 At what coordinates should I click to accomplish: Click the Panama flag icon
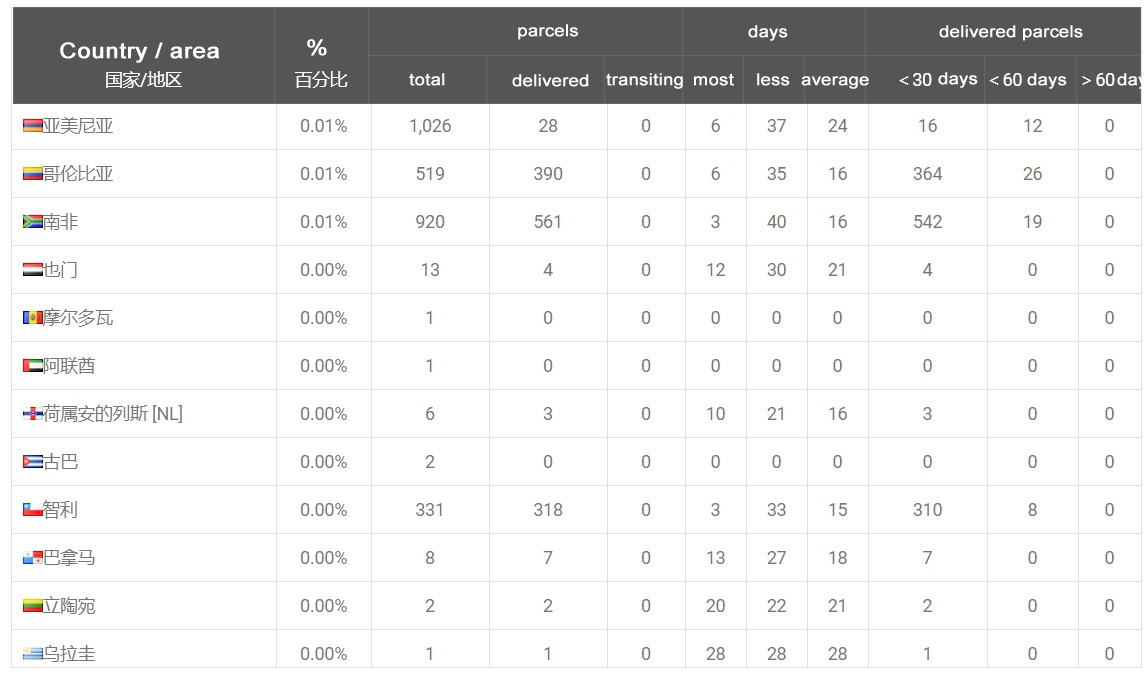pyautogui.click(x=32, y=558)
